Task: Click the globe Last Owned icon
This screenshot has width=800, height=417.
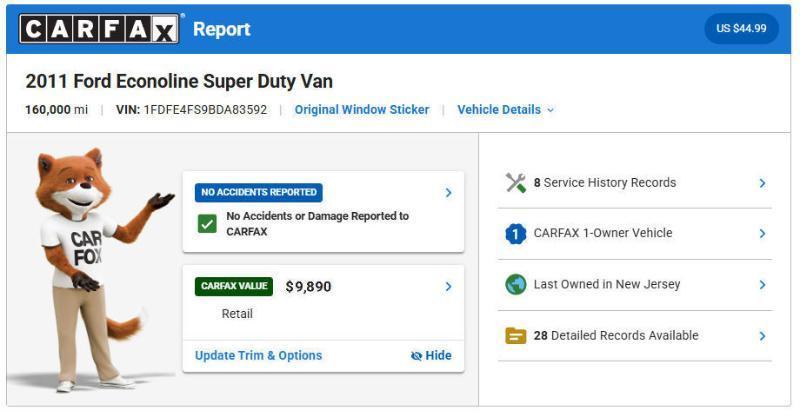Action: click(515, 285)
